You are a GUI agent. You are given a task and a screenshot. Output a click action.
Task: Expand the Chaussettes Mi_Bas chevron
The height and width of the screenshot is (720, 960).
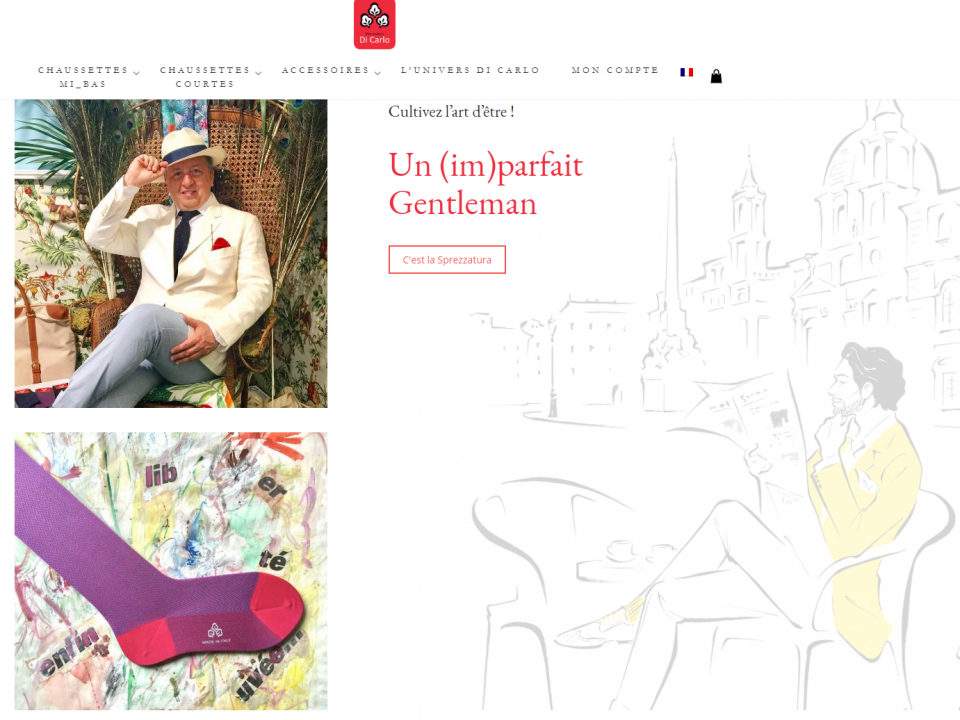pyautogui.click(x=137, y=73)
